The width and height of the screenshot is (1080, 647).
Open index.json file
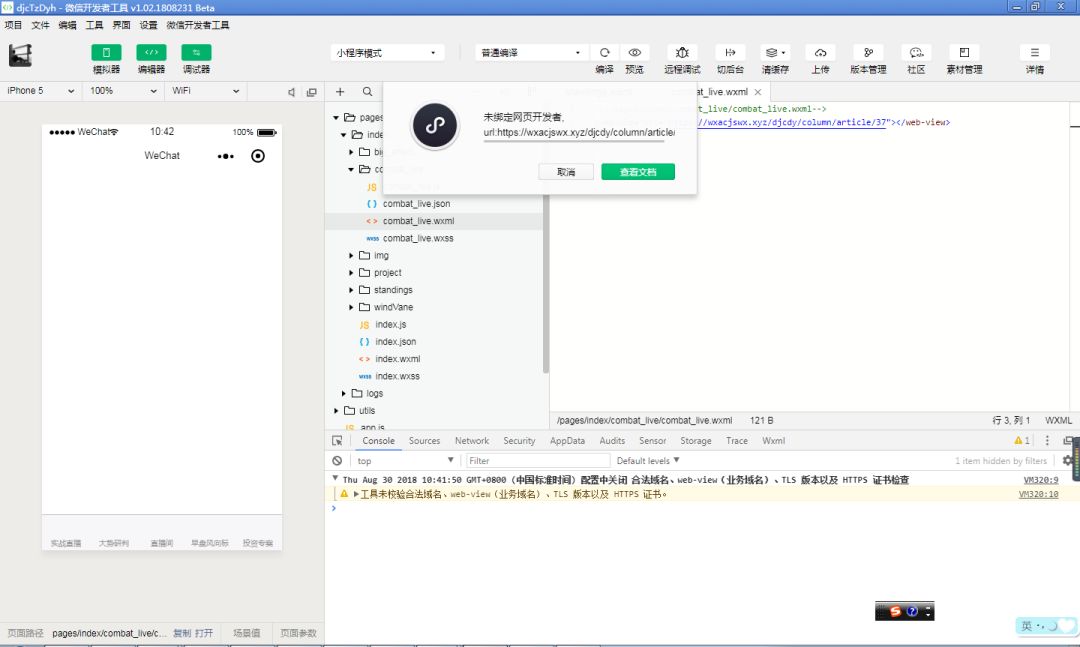(x=395, y=342)
